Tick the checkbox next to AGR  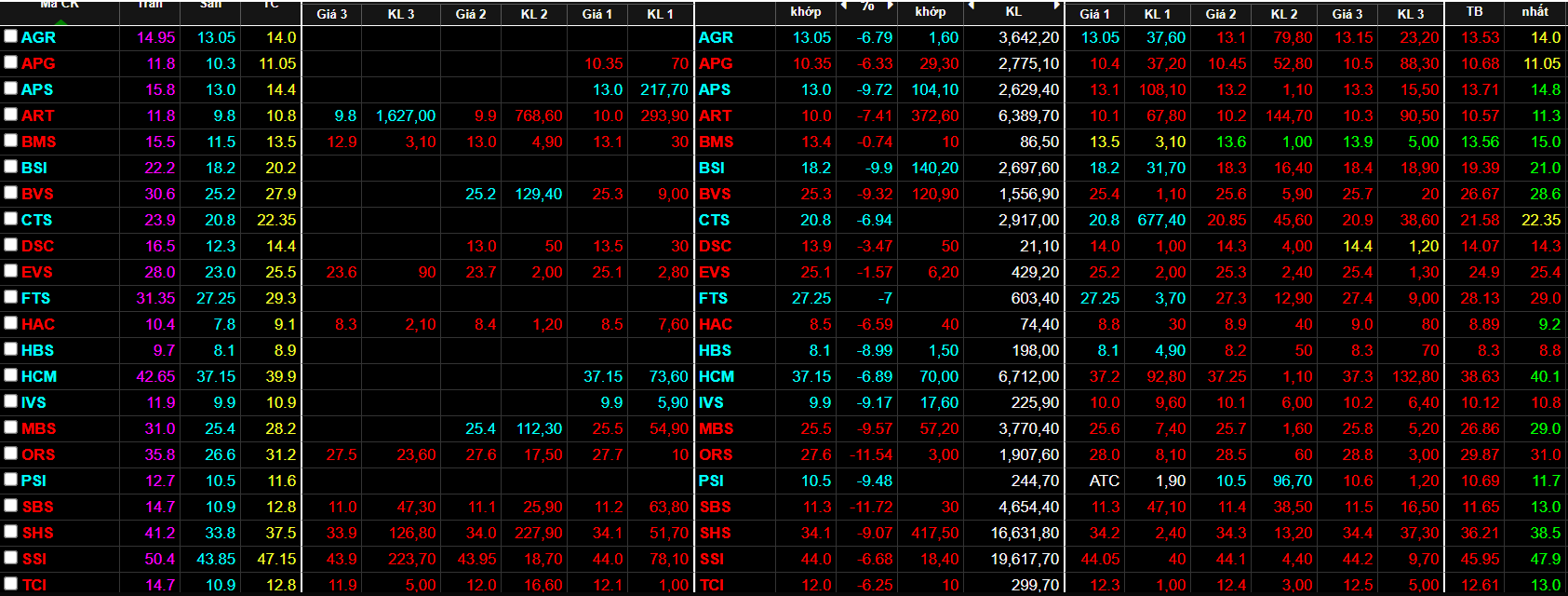(x=10, y=36)
